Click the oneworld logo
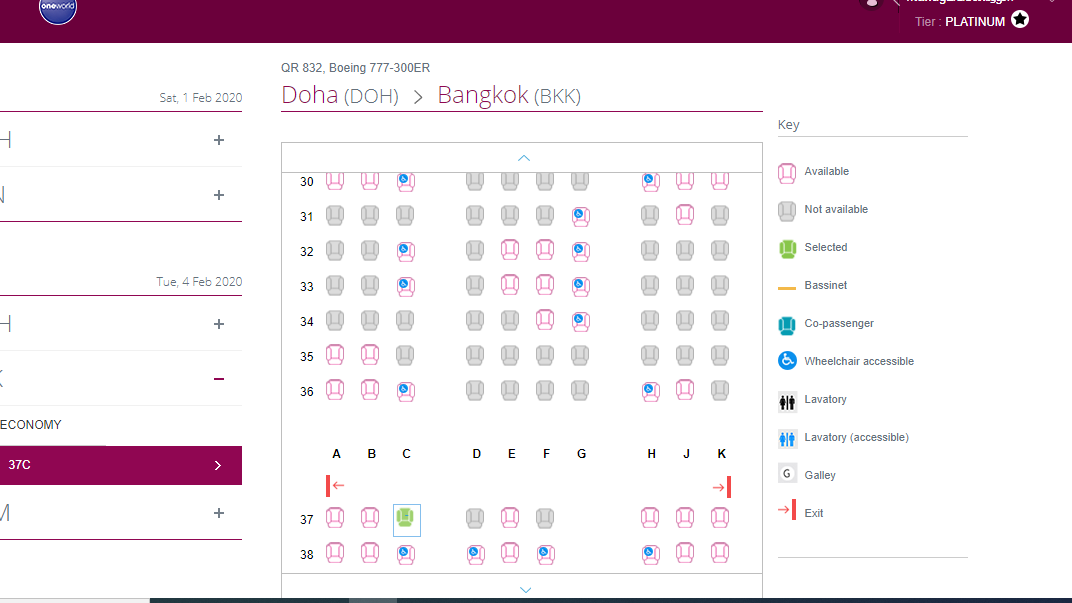The height and width of the screenshot is (603, 1072). point(58,10)
